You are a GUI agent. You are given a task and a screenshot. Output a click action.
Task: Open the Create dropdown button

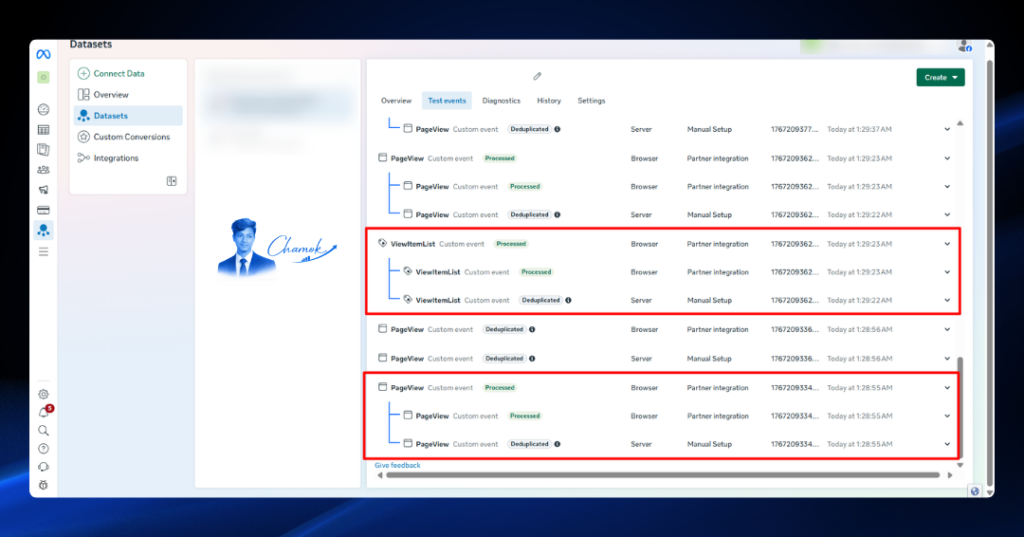click(x=940, y=77)
